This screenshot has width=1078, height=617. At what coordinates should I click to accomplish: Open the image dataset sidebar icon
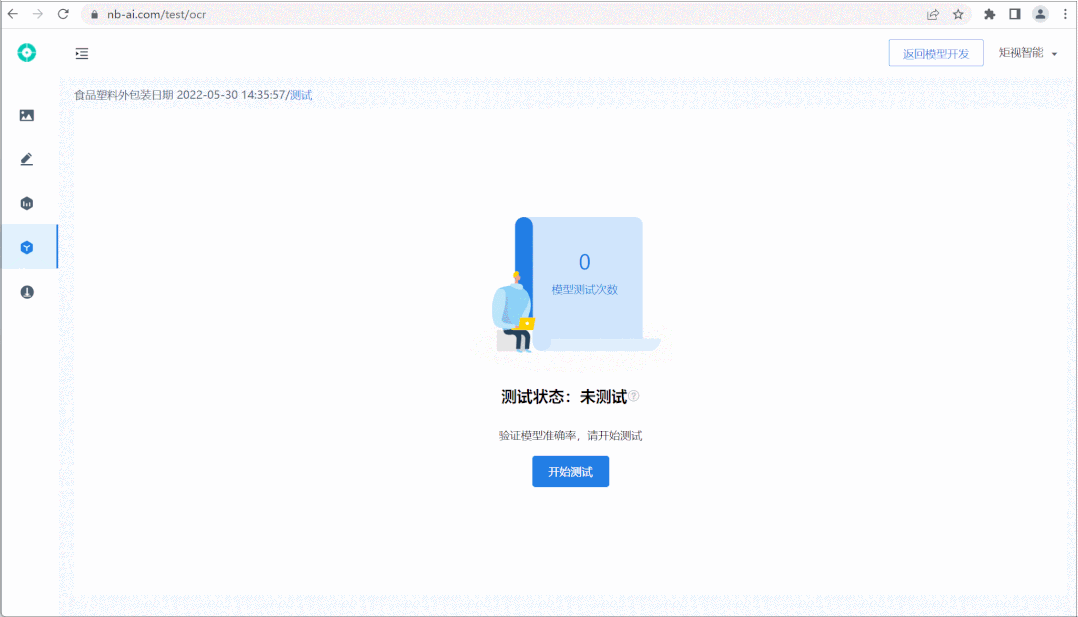click(x=27, y=116)
